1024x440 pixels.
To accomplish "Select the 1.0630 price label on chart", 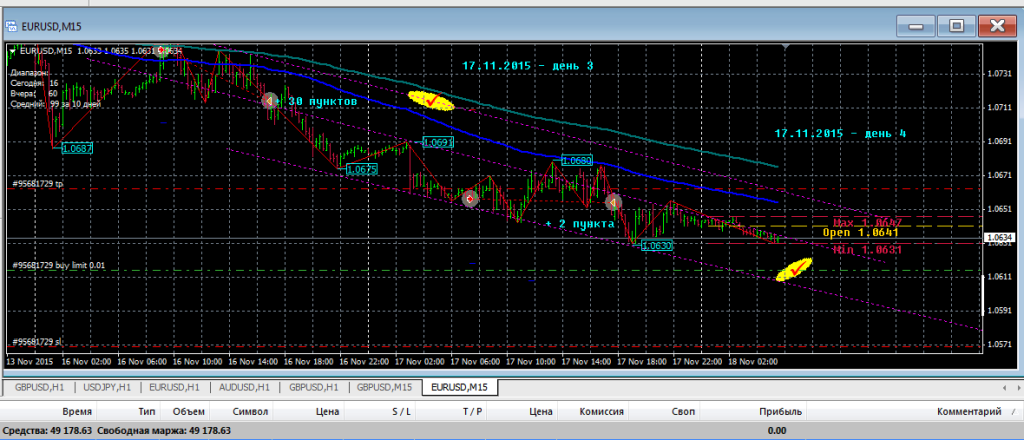I will 657,246.
